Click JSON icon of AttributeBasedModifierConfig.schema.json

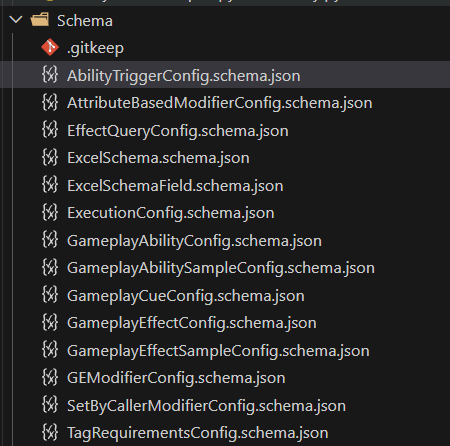tap(50, 102)
